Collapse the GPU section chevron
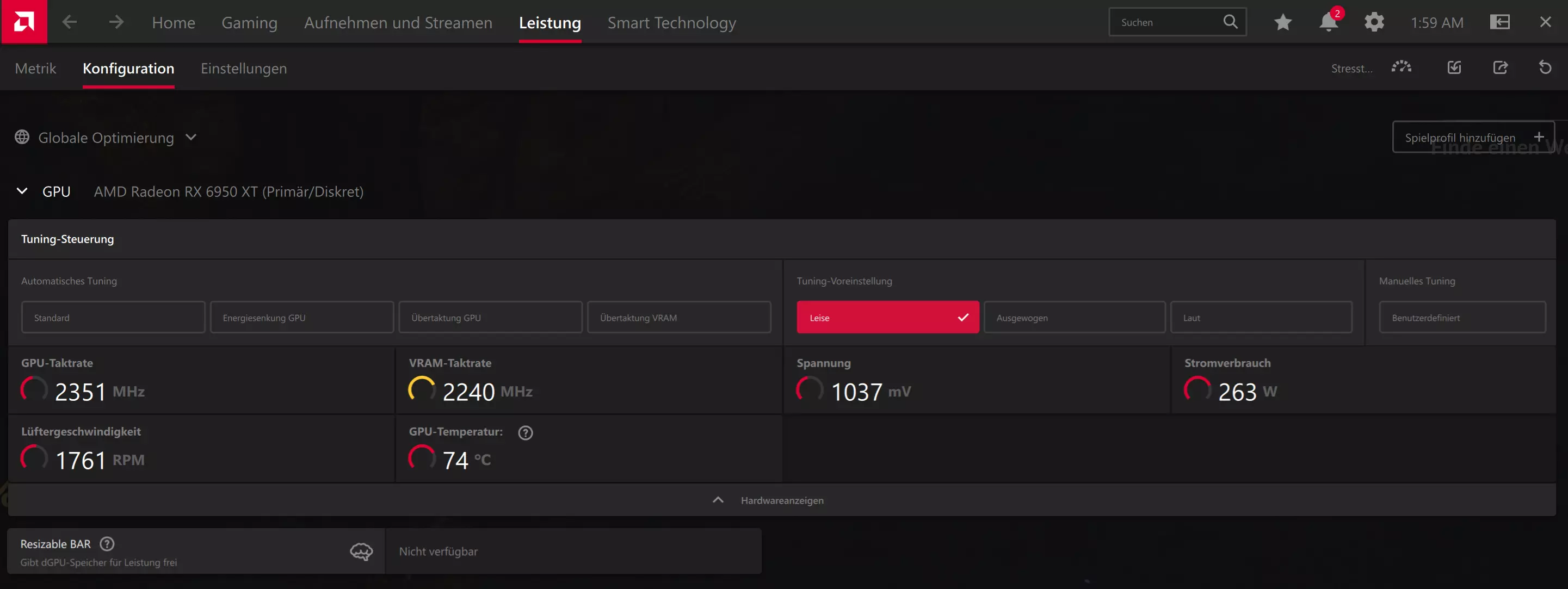This screenshot has height=589, width=1568. (x=22, y=191)
